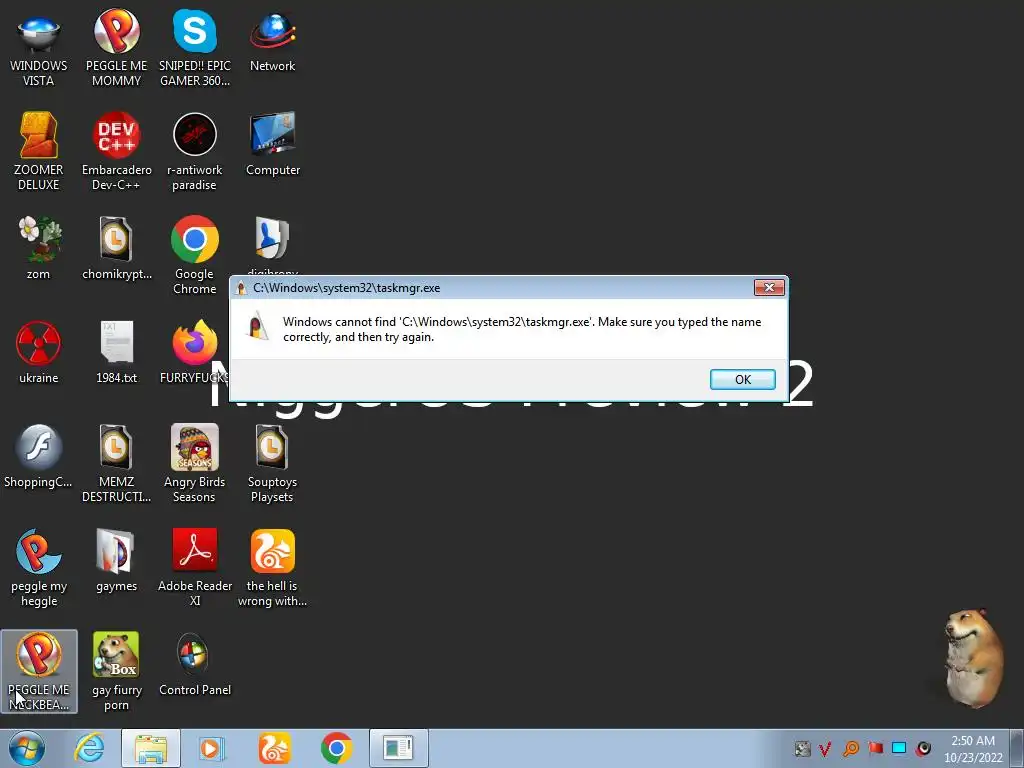
Task: Select the Firefox shortcut on the desktop
Action: (195, 353)
